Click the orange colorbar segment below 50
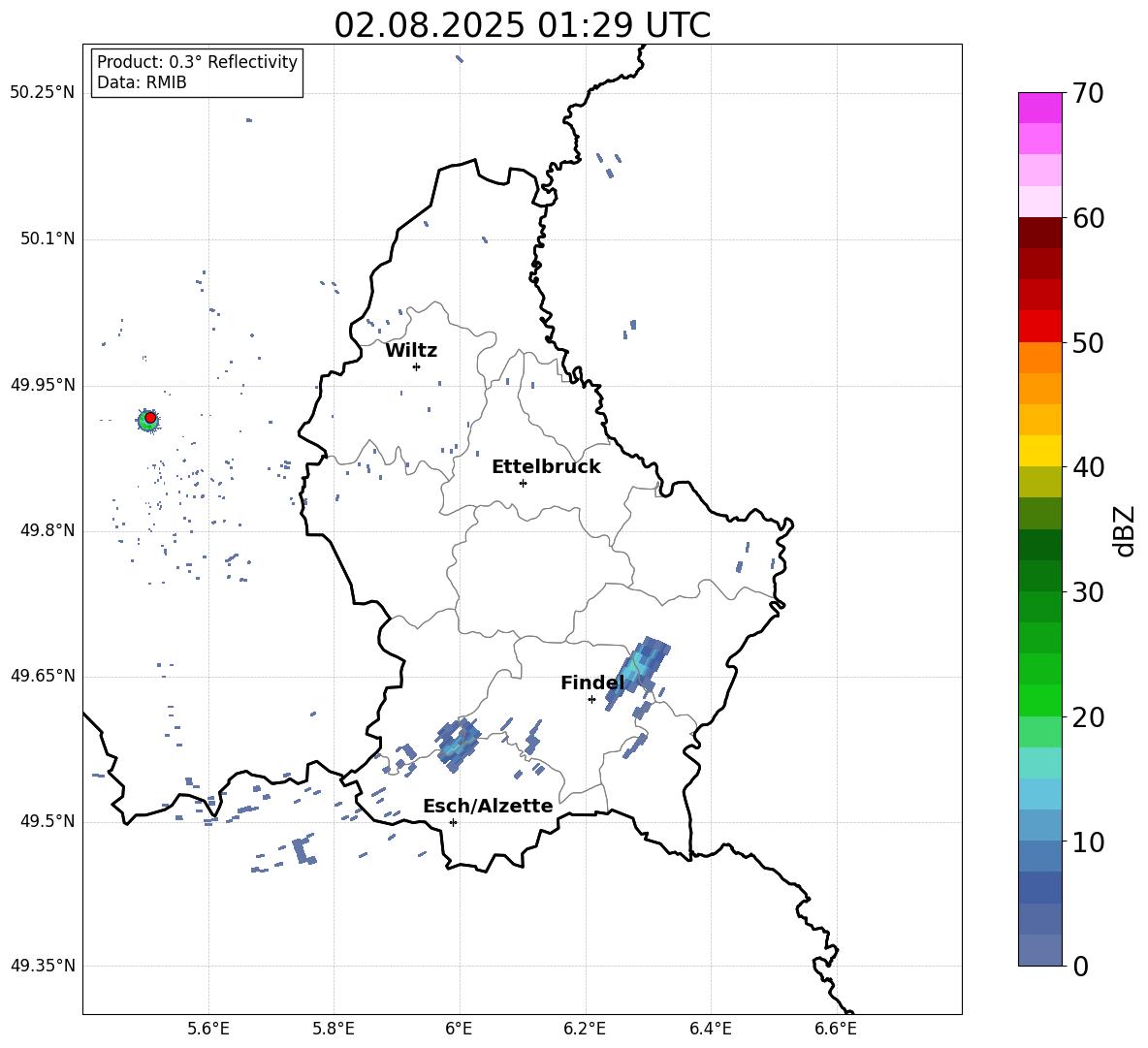The height and width of the screenshot is (1048, 1148). [1039, 358]
